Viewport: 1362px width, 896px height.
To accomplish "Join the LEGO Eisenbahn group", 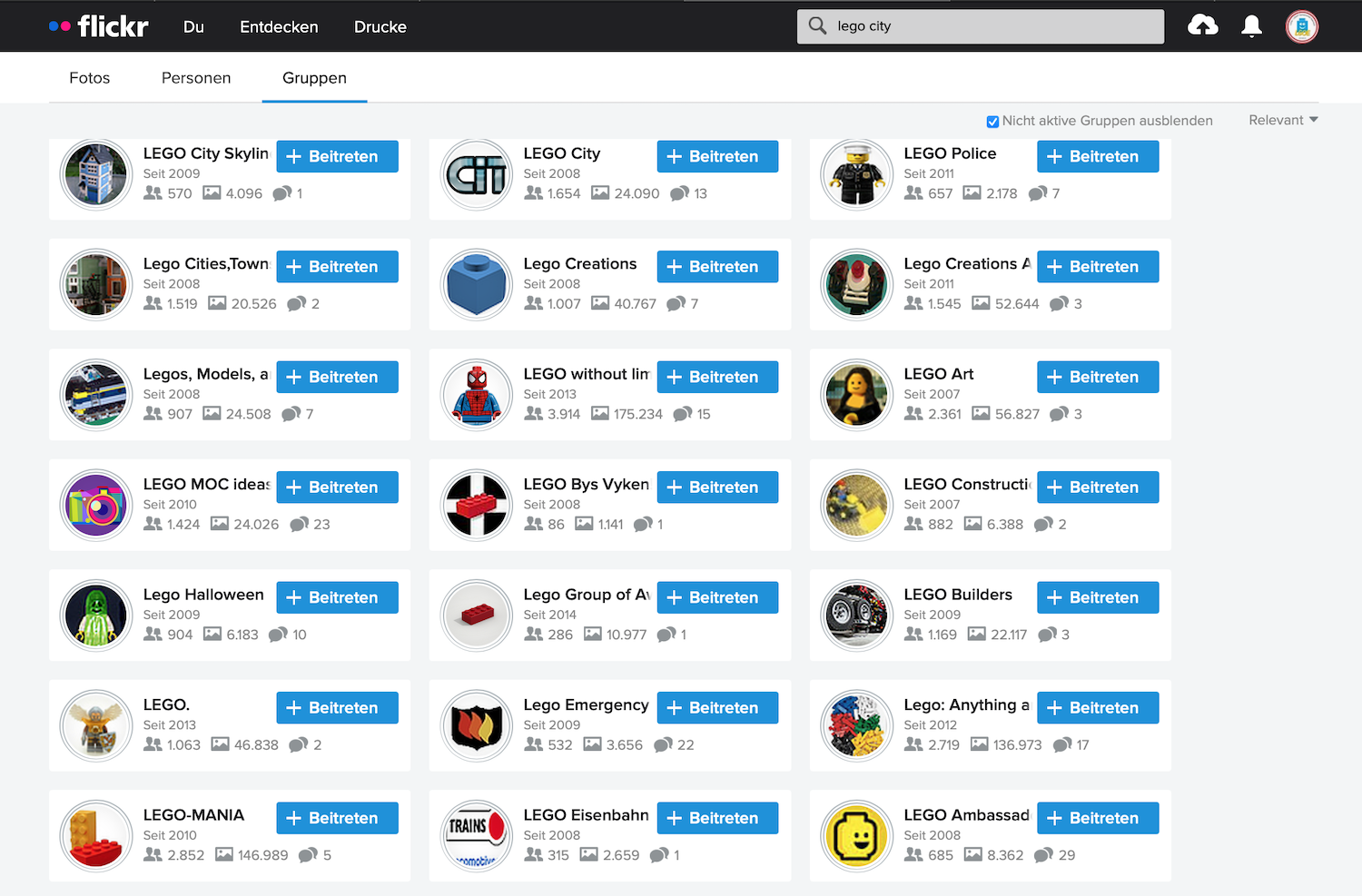I will (x=718, y=818).
